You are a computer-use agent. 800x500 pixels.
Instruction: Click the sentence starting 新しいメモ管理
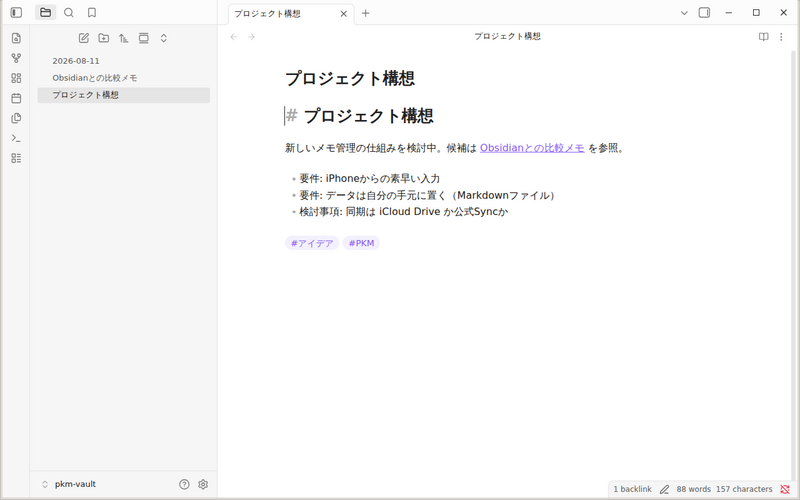455,148
